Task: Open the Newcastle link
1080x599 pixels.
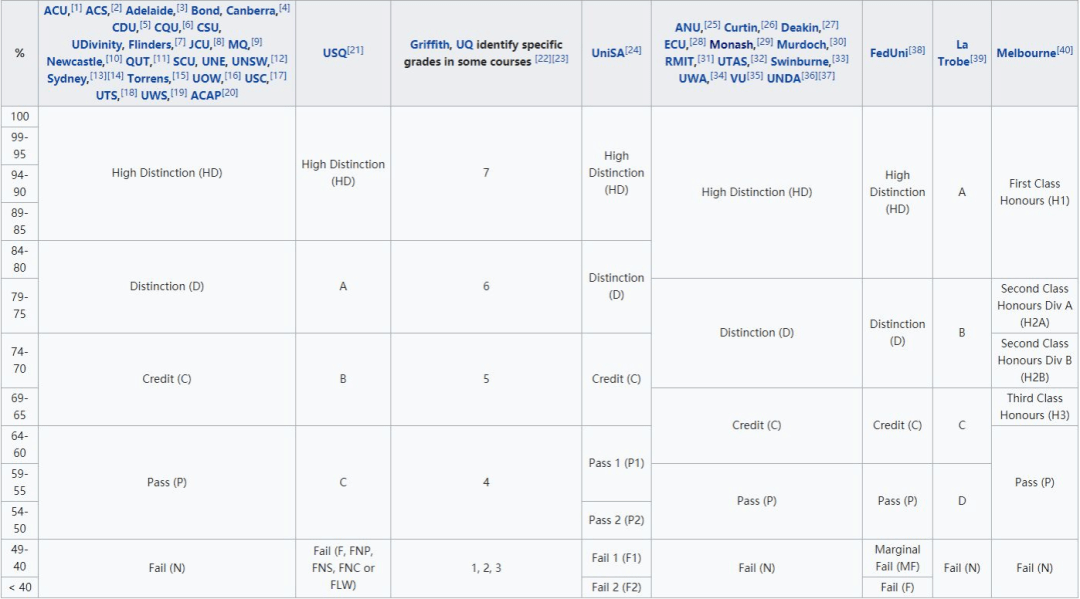Action: click(x=76, y=61)
